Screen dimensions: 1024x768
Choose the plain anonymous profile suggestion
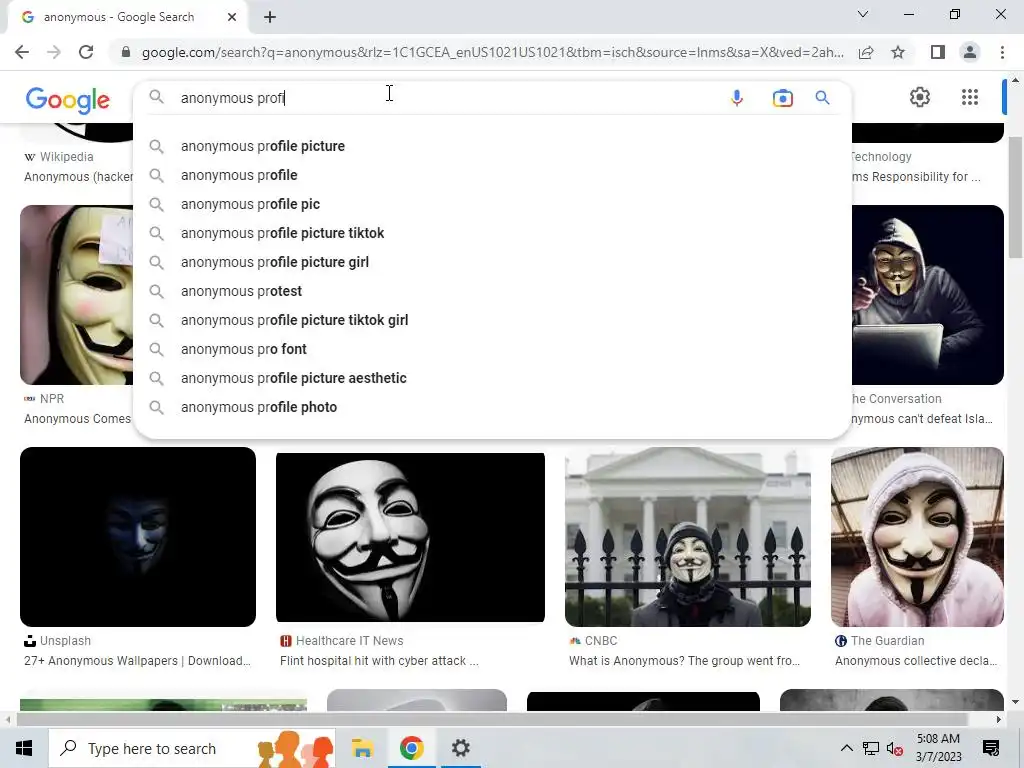pos(239,175)
